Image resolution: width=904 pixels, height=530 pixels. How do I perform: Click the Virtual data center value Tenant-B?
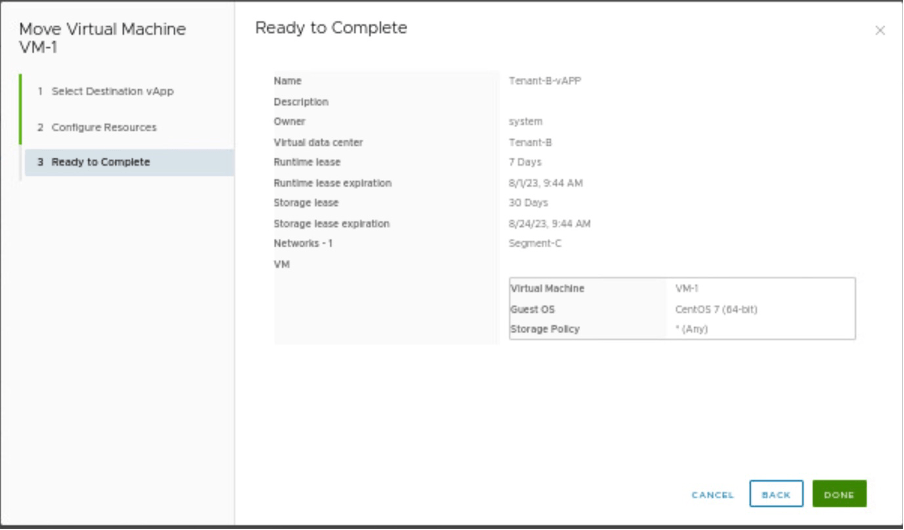point(530,142)
